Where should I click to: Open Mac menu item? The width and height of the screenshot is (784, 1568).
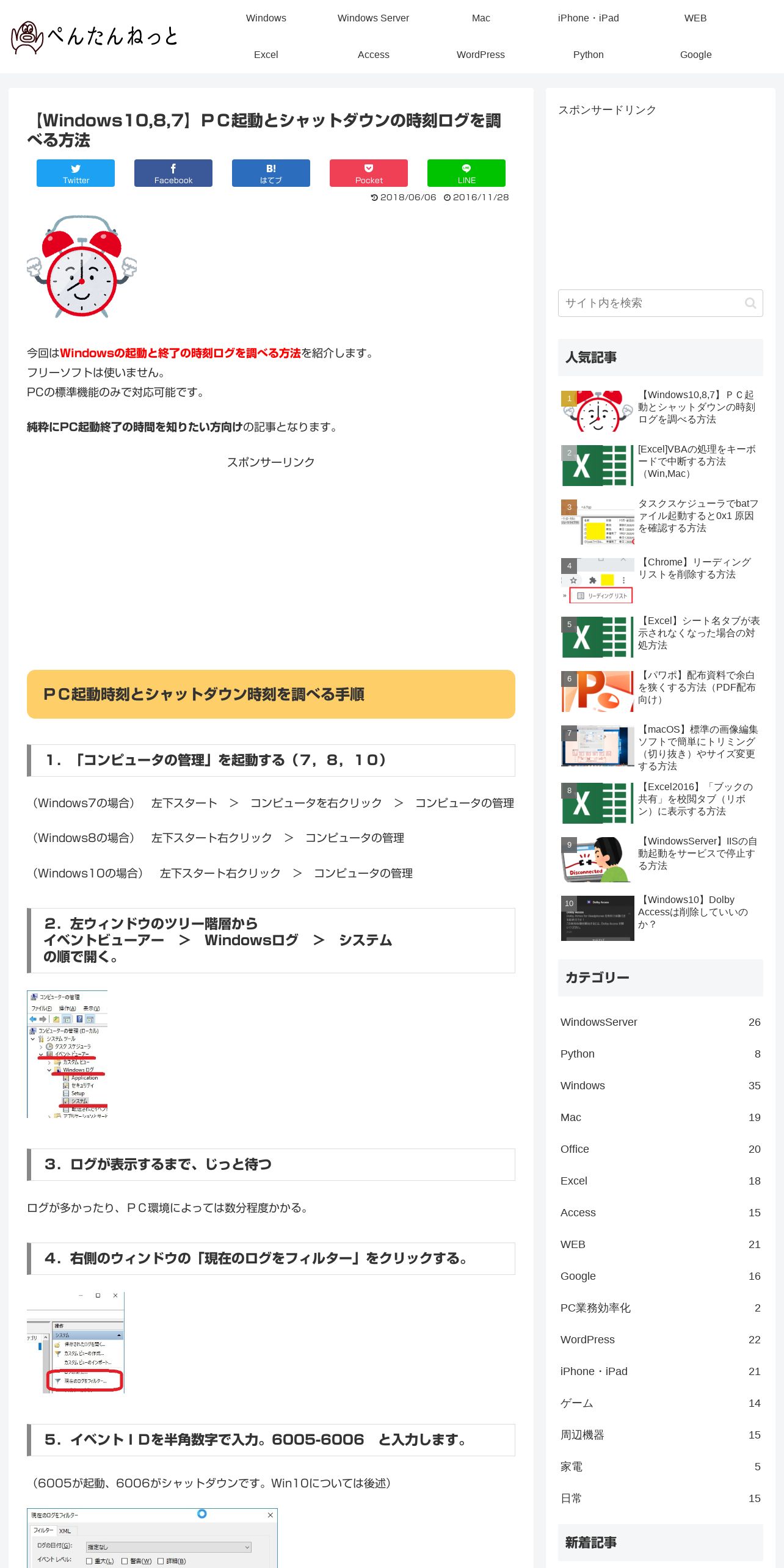(481, 18)
